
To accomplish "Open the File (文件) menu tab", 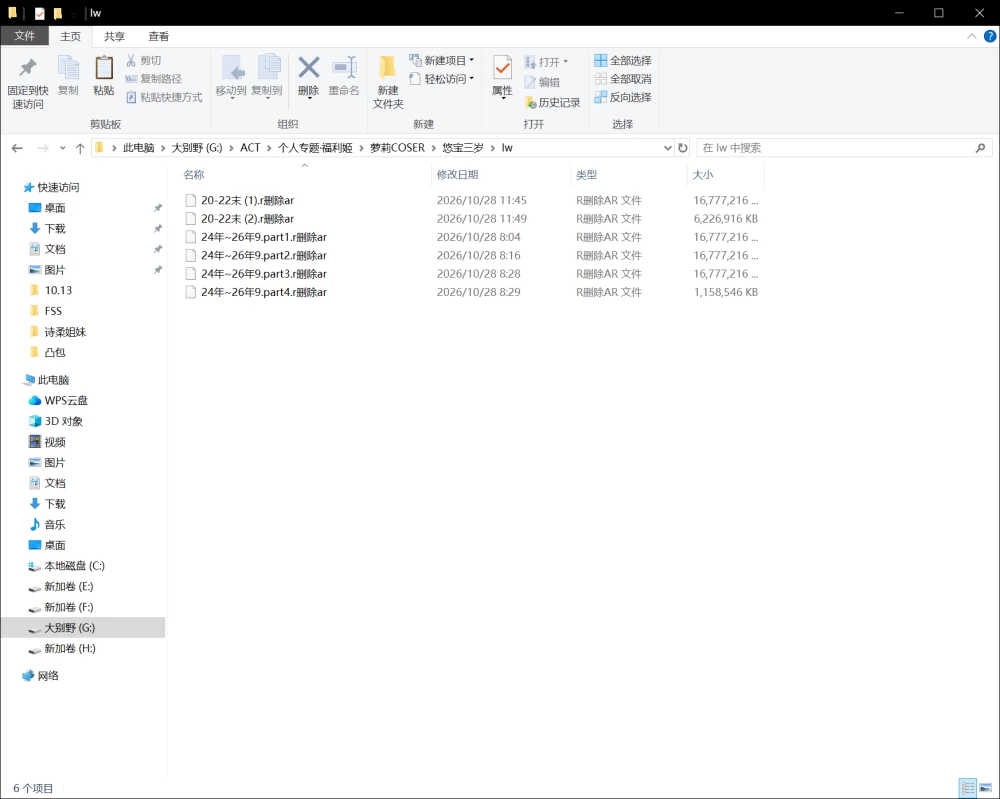I will click(24, 36).
